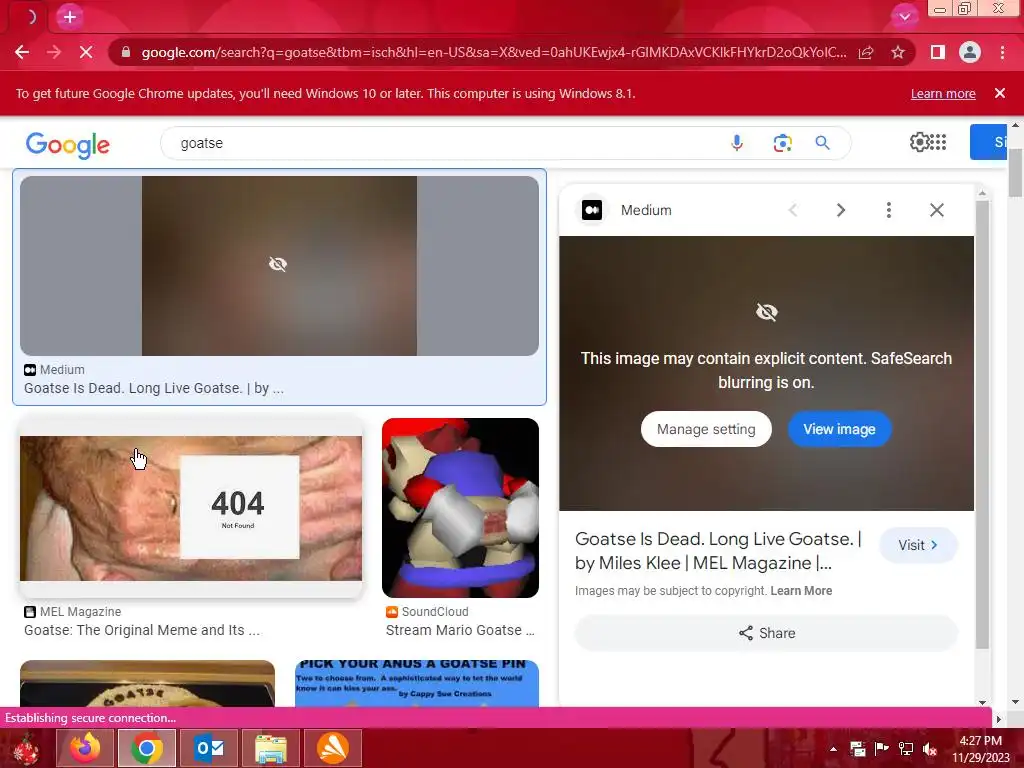Image resolution: width=1024 pixels, height=768 pixels.
Task: Expand the tab search dropdown arrow
Action: tap(904, 17)
